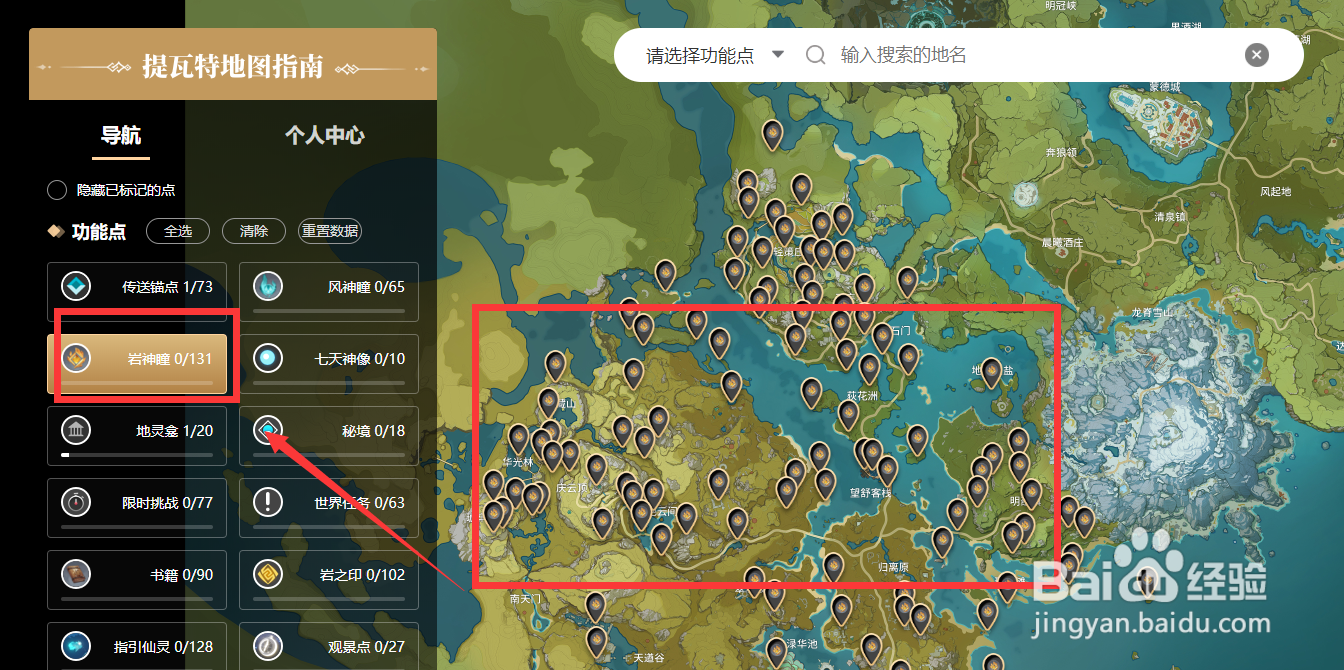This screenshot has width=1344, height=670.
Task: Toggle 隐藏已标记的点 radio option
Action: pos(57,190)
